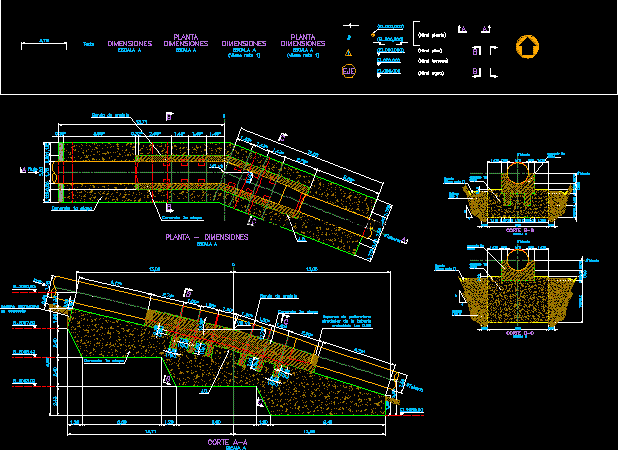Viewport: 618px width, 450px height.
Task: Select the left A section symbol in the legend
Action: (x=462, y=29)
